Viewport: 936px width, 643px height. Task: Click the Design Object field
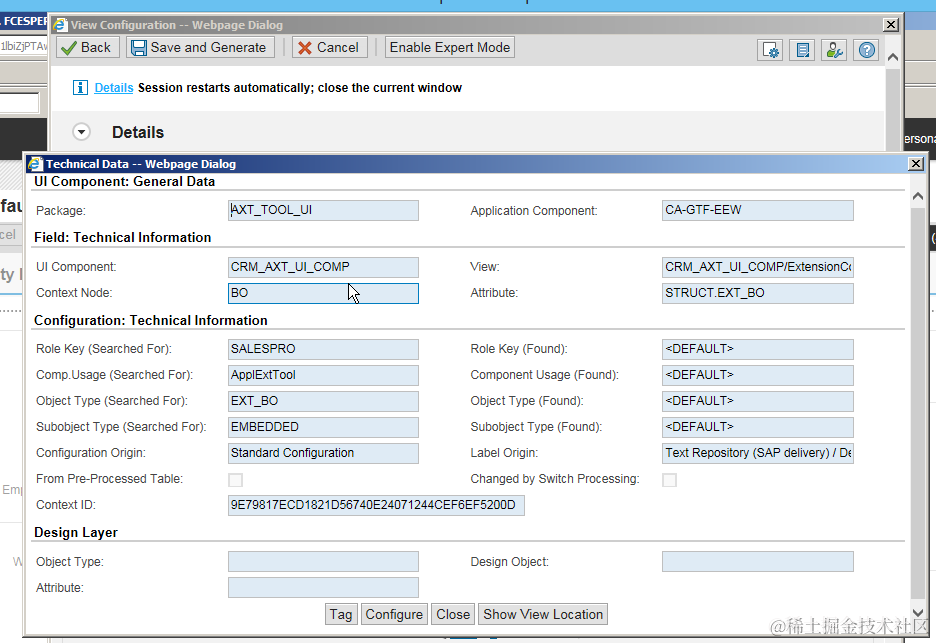pos(758,562)
